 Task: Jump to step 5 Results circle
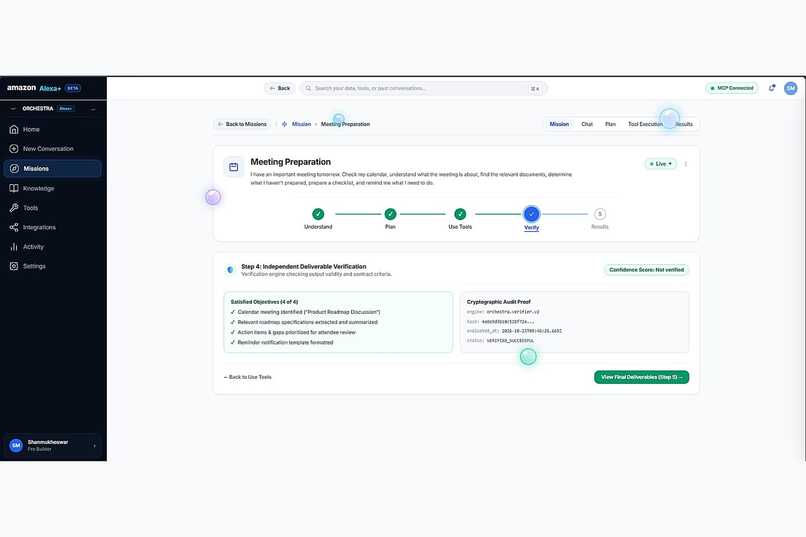coord(599,214)
